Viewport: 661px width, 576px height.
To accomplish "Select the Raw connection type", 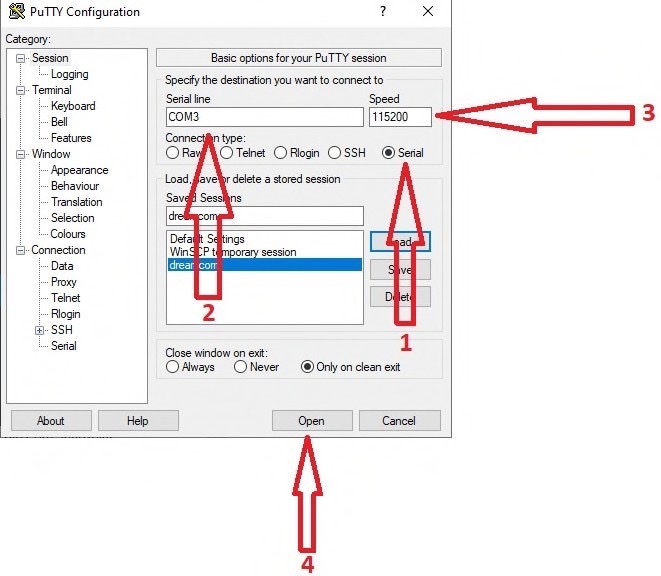I will point(172,153).
